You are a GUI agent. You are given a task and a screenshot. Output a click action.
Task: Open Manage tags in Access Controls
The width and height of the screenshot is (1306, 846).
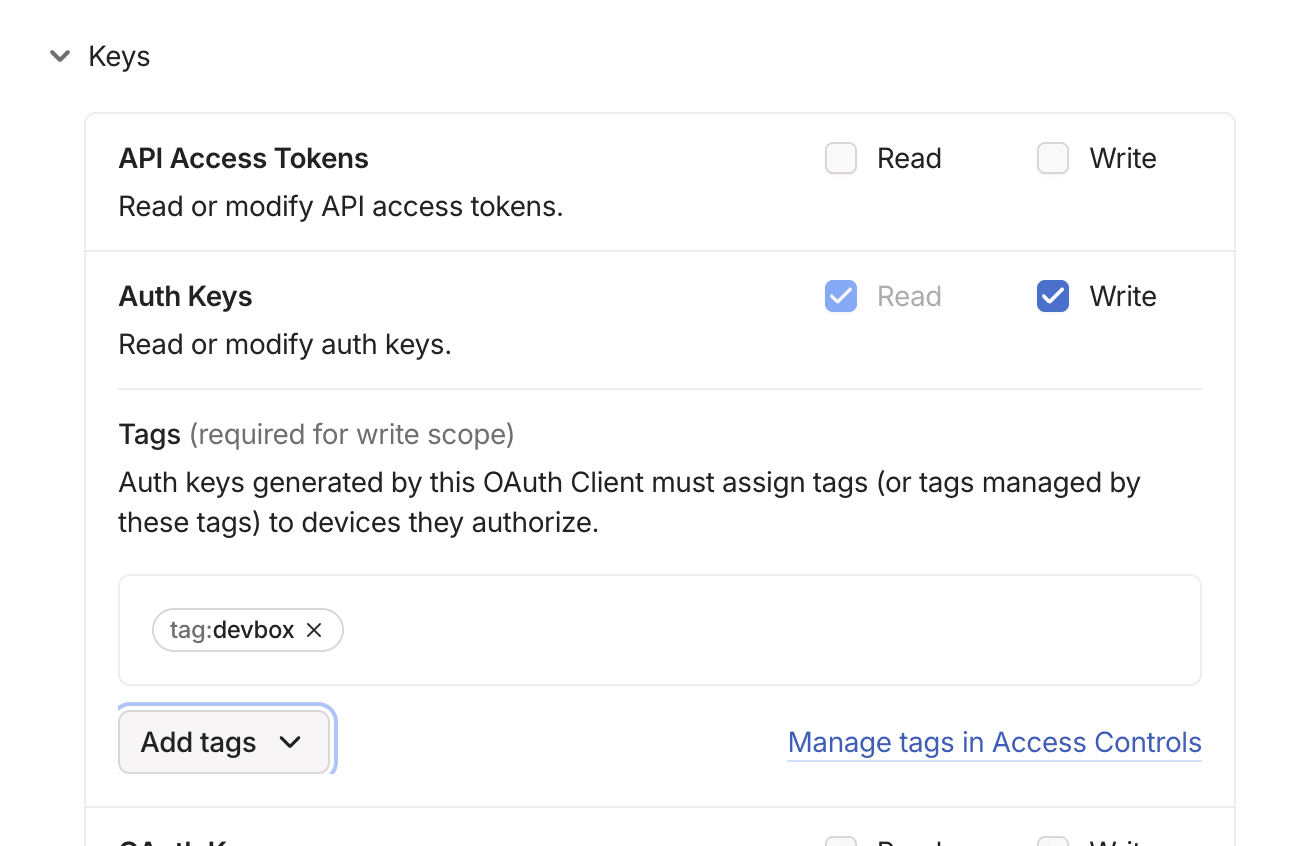[x=994, y=742]
